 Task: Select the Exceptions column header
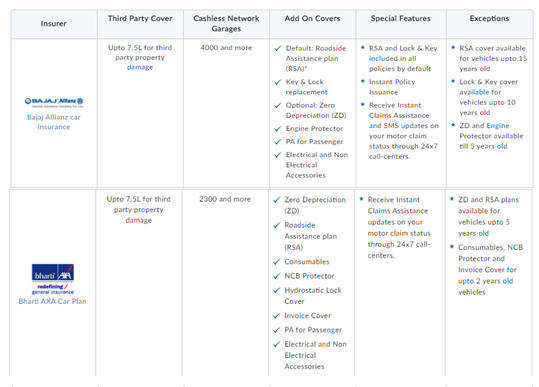point(490,24)
